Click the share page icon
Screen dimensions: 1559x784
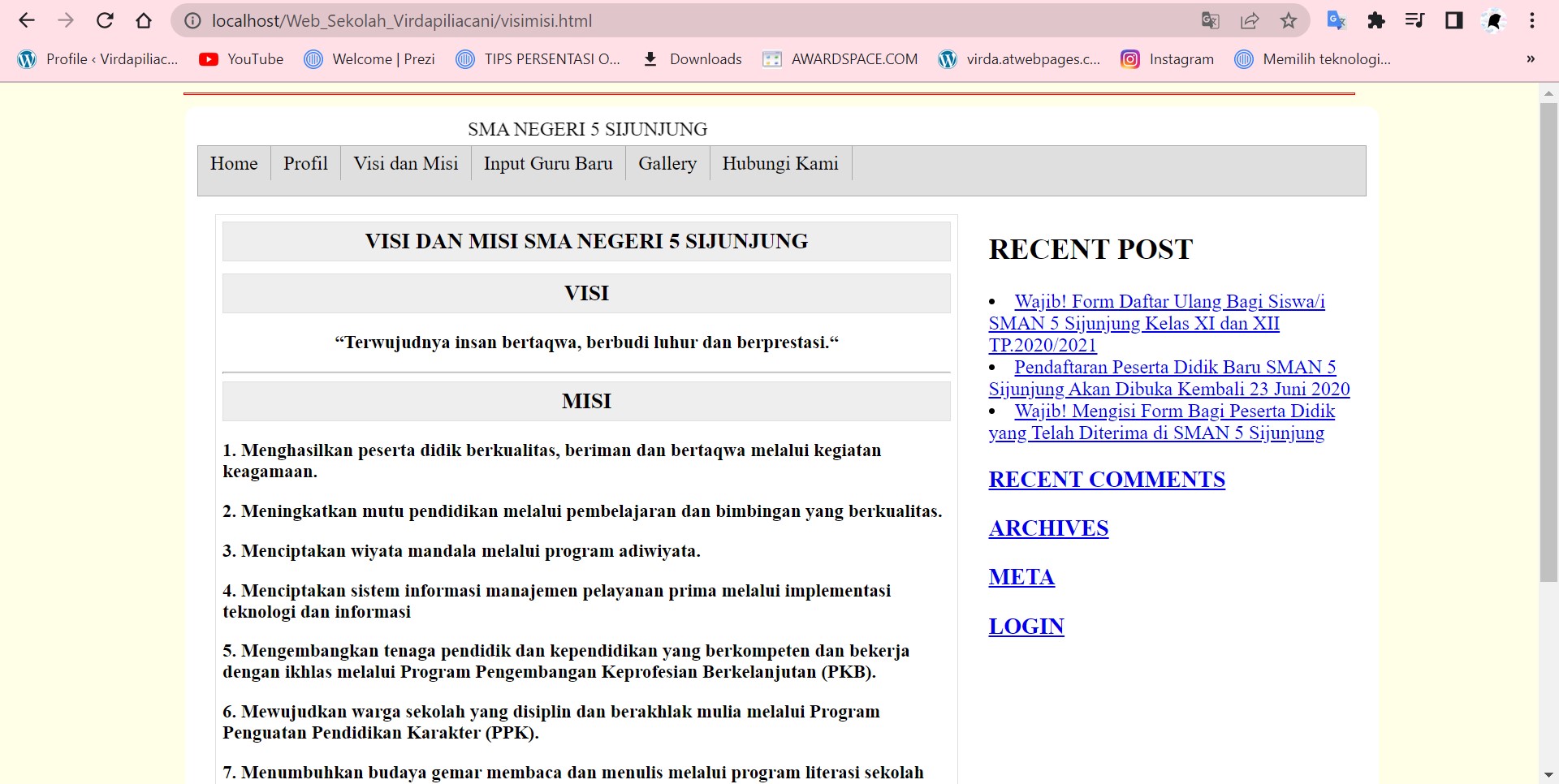(1250, 21)
